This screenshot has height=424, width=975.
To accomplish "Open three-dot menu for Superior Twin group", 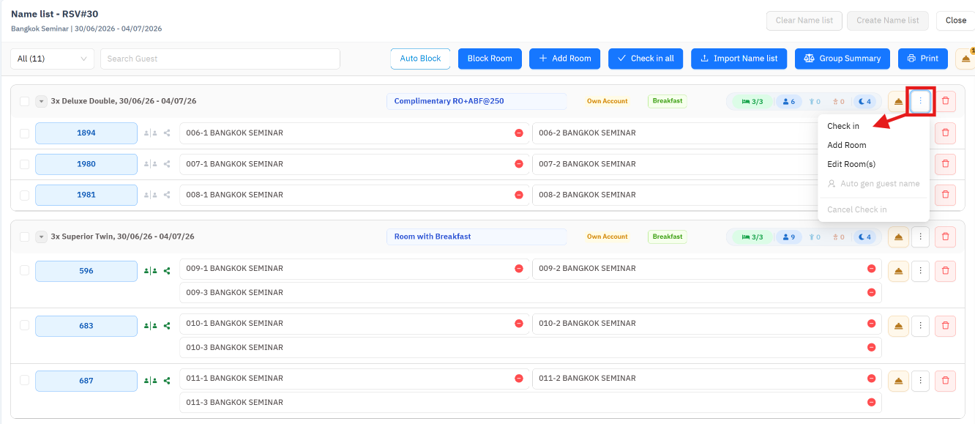I will [x=921, y=237].
